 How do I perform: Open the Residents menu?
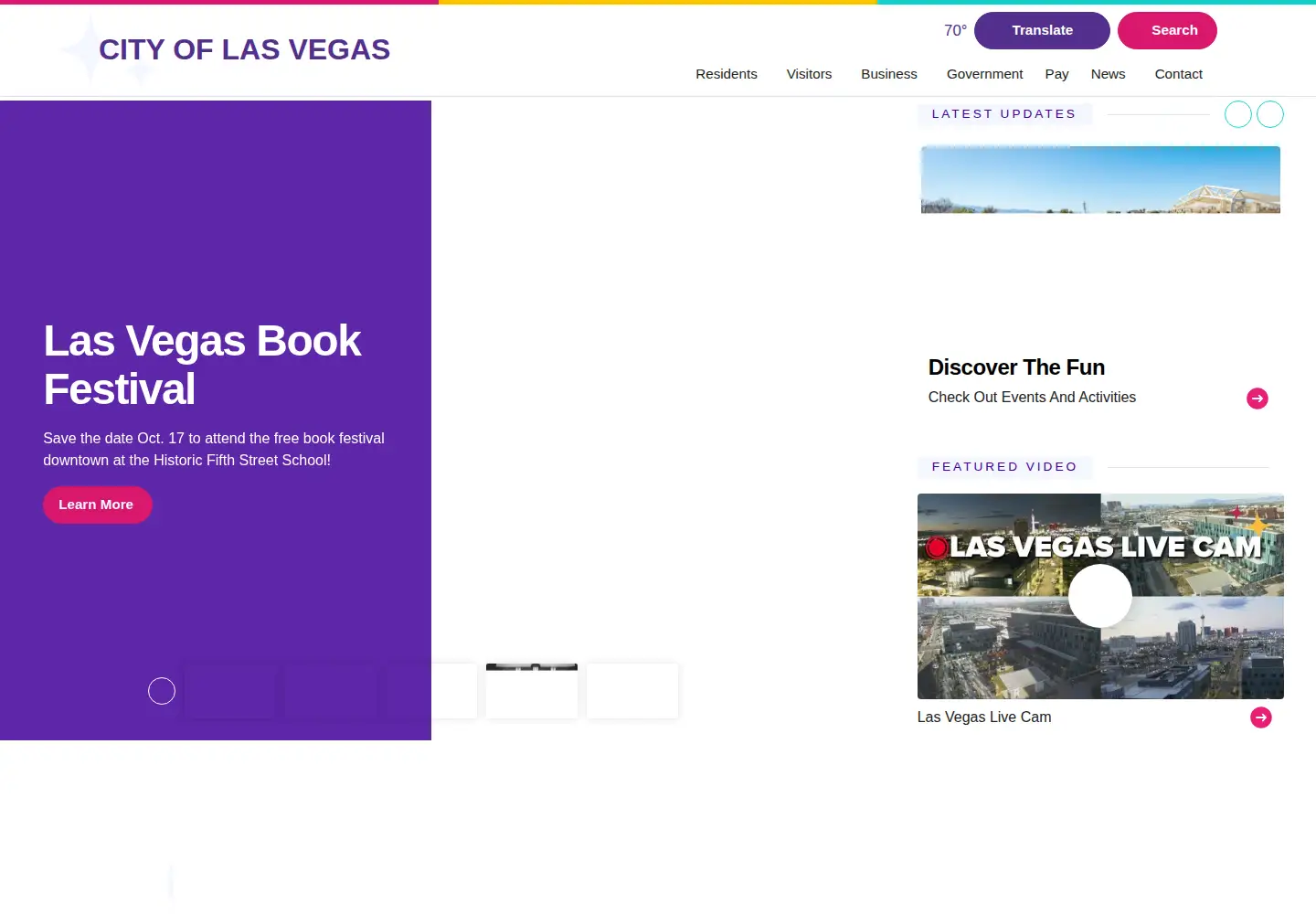727,74
